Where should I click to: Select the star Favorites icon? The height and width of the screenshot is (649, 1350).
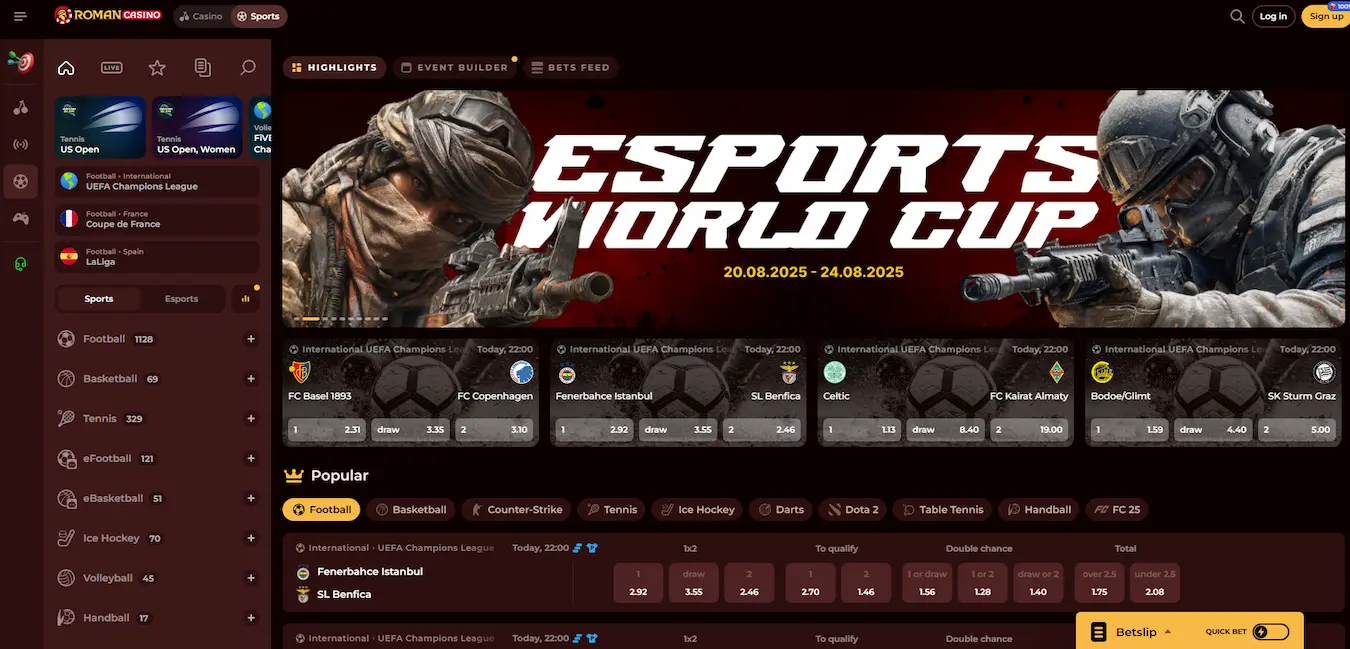(x=157, y=67)
